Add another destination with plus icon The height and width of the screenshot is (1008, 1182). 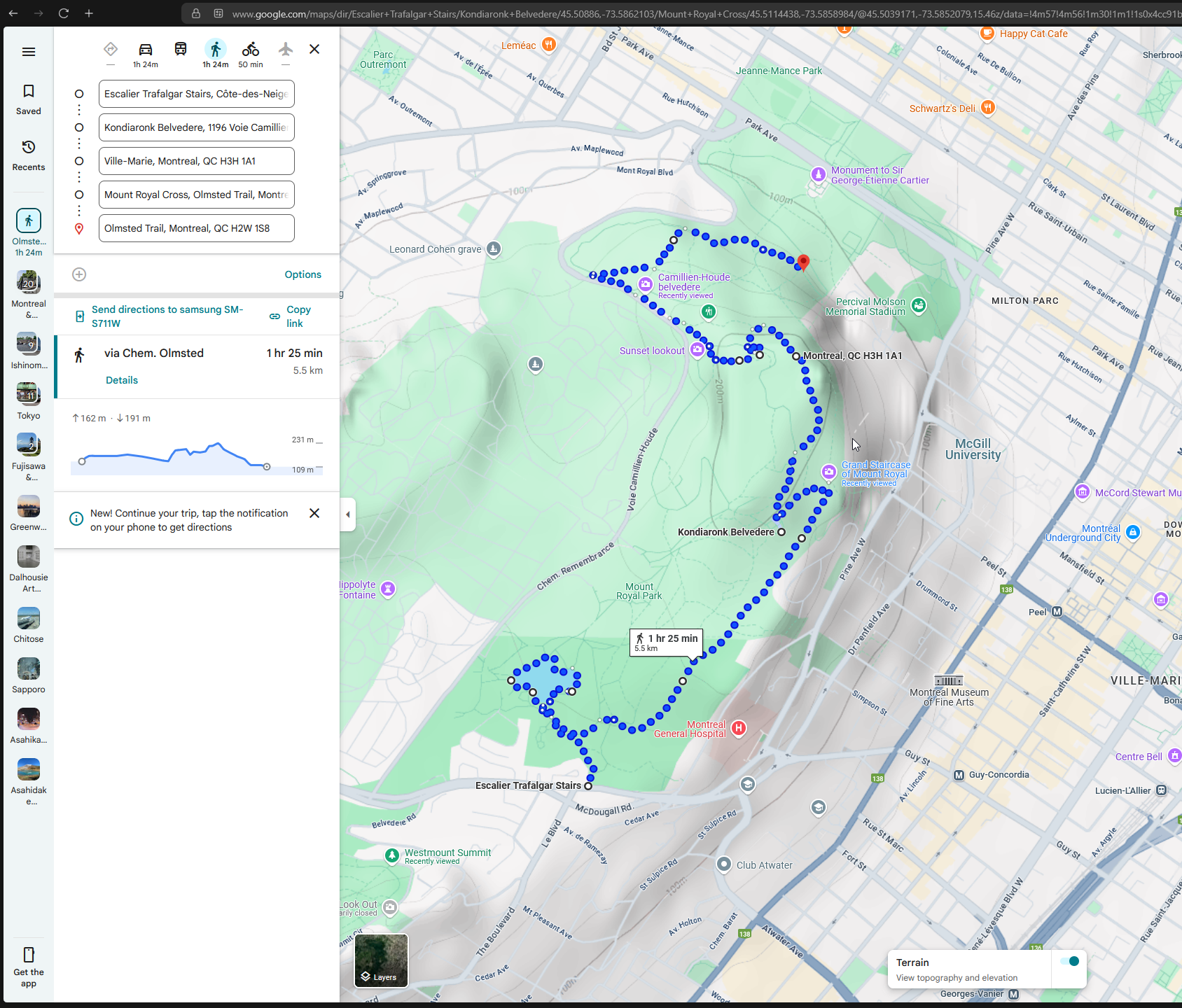[x=79, y=274]
